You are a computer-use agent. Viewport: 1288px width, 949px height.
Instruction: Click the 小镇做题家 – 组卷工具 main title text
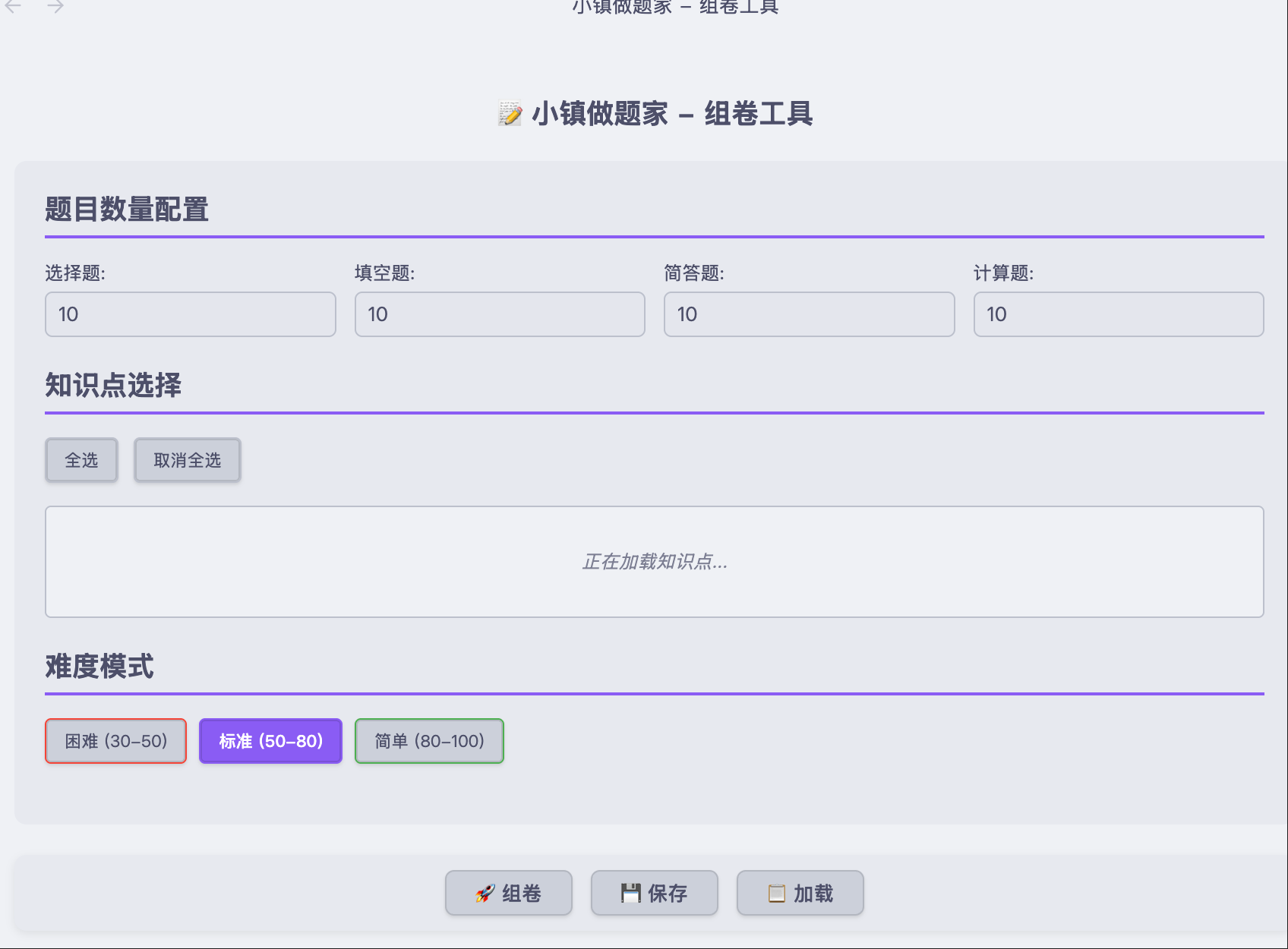672,114
